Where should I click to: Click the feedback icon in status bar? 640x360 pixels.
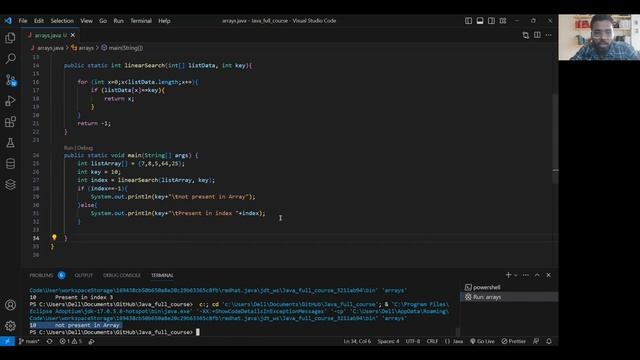pyautogui.click(x=536, y=341)
